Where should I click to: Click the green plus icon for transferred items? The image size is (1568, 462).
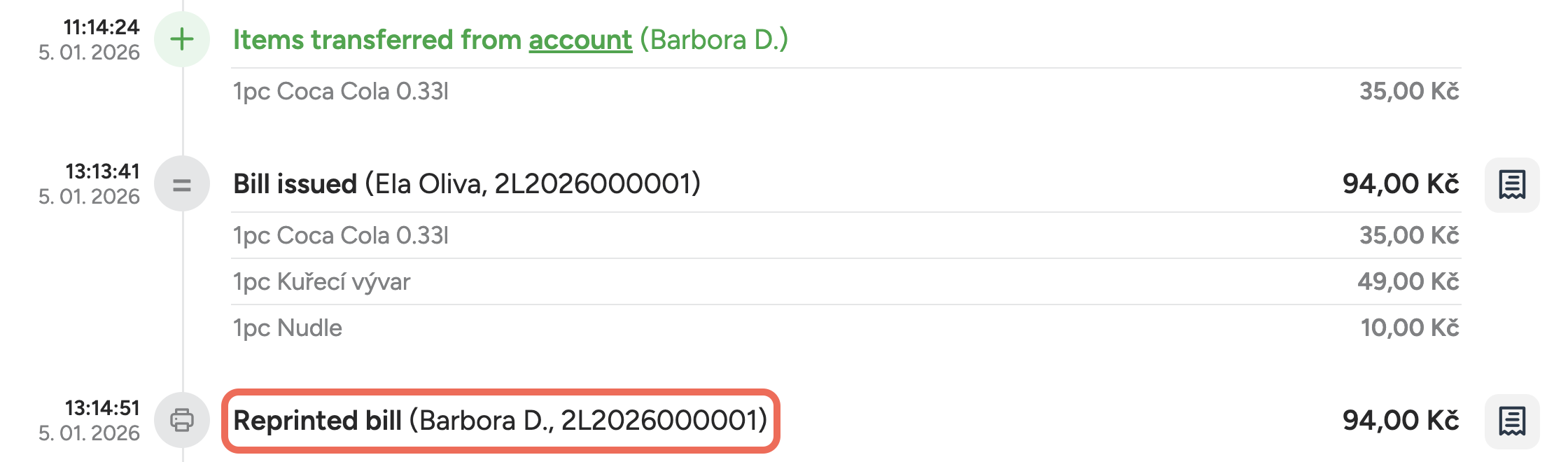[182, 39]
